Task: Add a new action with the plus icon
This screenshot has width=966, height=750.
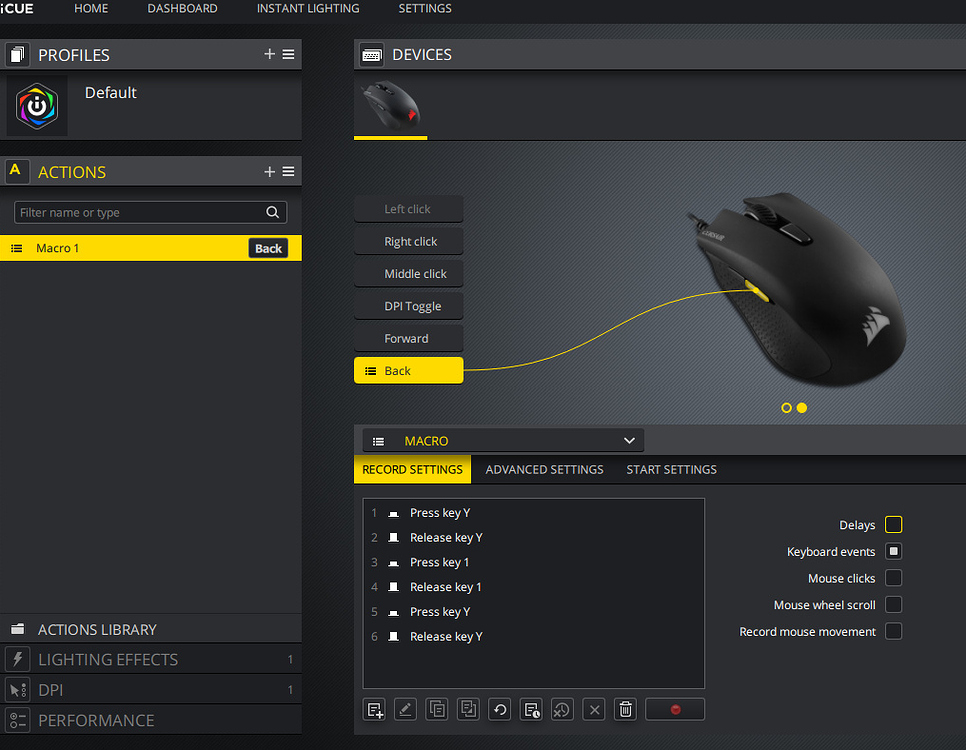Action: pyautogui.click(x=269, y=172)
